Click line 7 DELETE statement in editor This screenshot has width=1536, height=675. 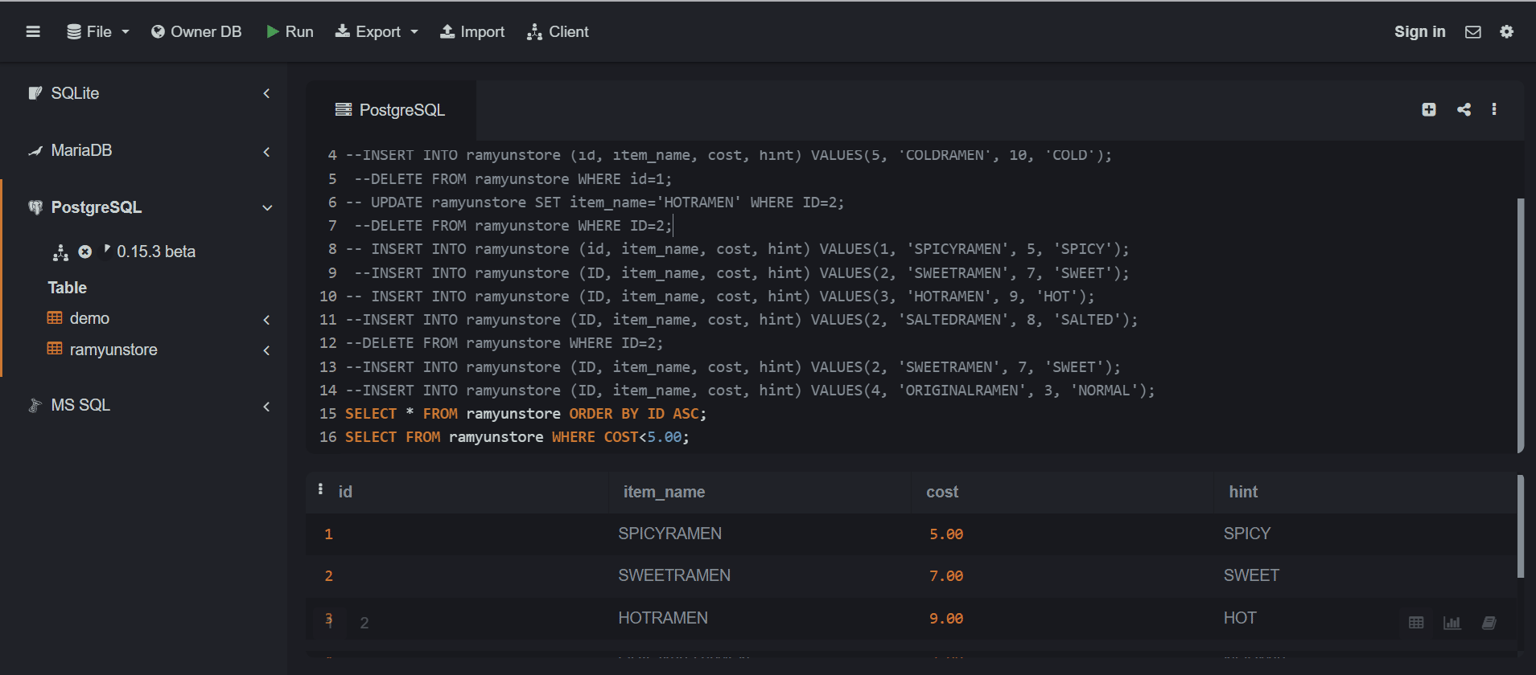click(x=513, y=226)
